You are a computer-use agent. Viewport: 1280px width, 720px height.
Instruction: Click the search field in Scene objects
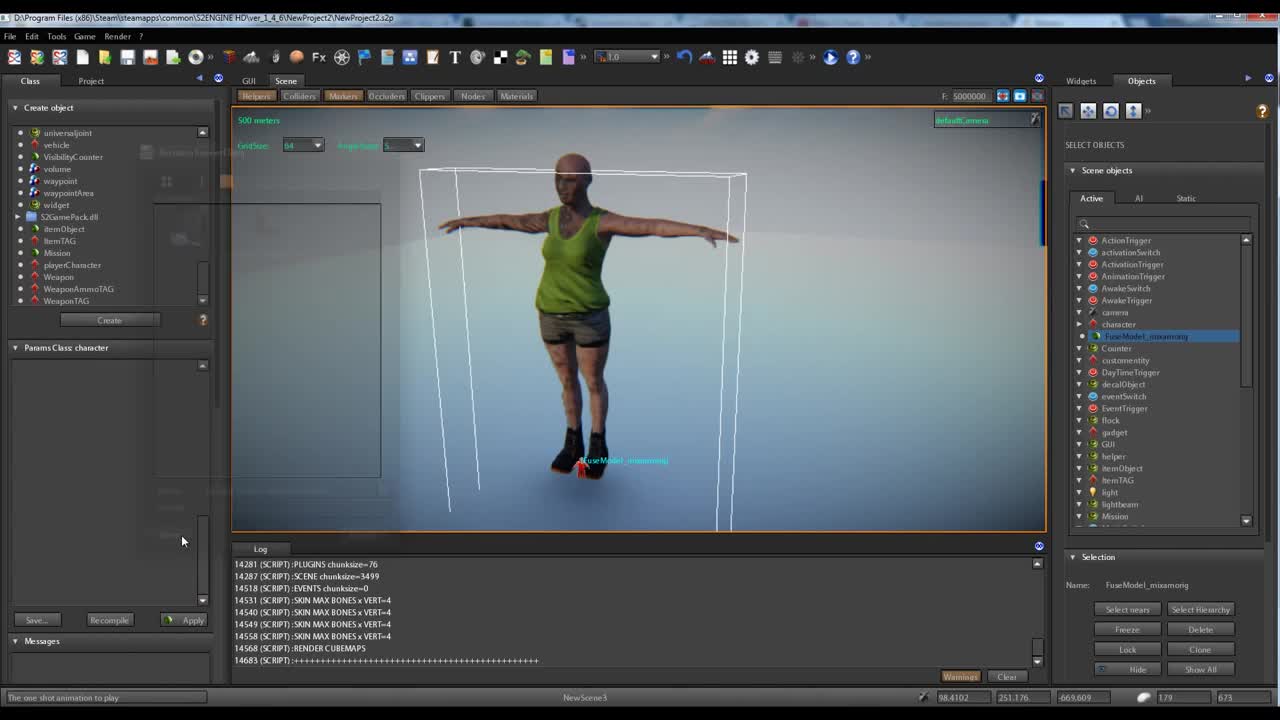click(x=1160, y=221)
